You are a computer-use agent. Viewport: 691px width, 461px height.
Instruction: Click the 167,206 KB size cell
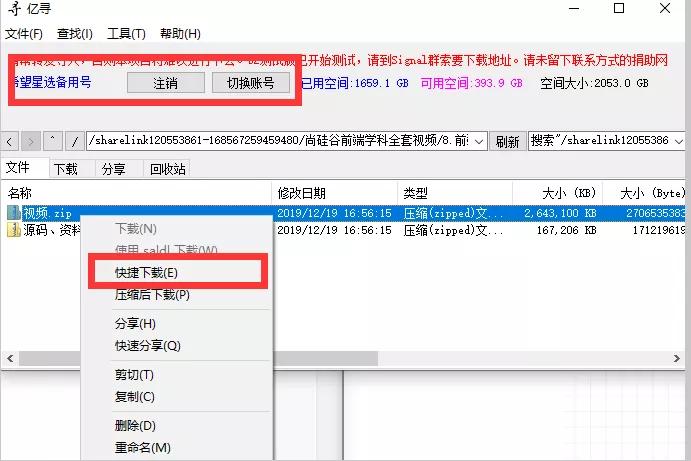(566, 230)
